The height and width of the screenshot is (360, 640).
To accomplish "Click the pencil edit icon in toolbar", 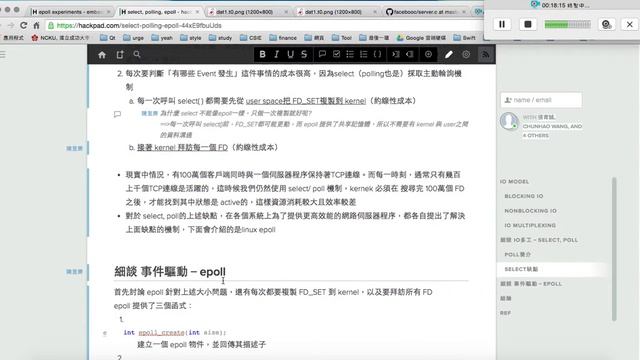I will 449,54.
